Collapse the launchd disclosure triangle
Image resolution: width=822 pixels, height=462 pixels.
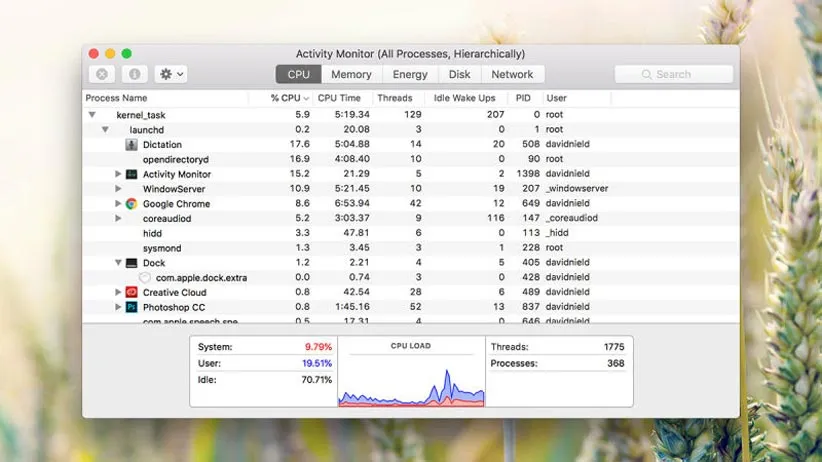105,129
